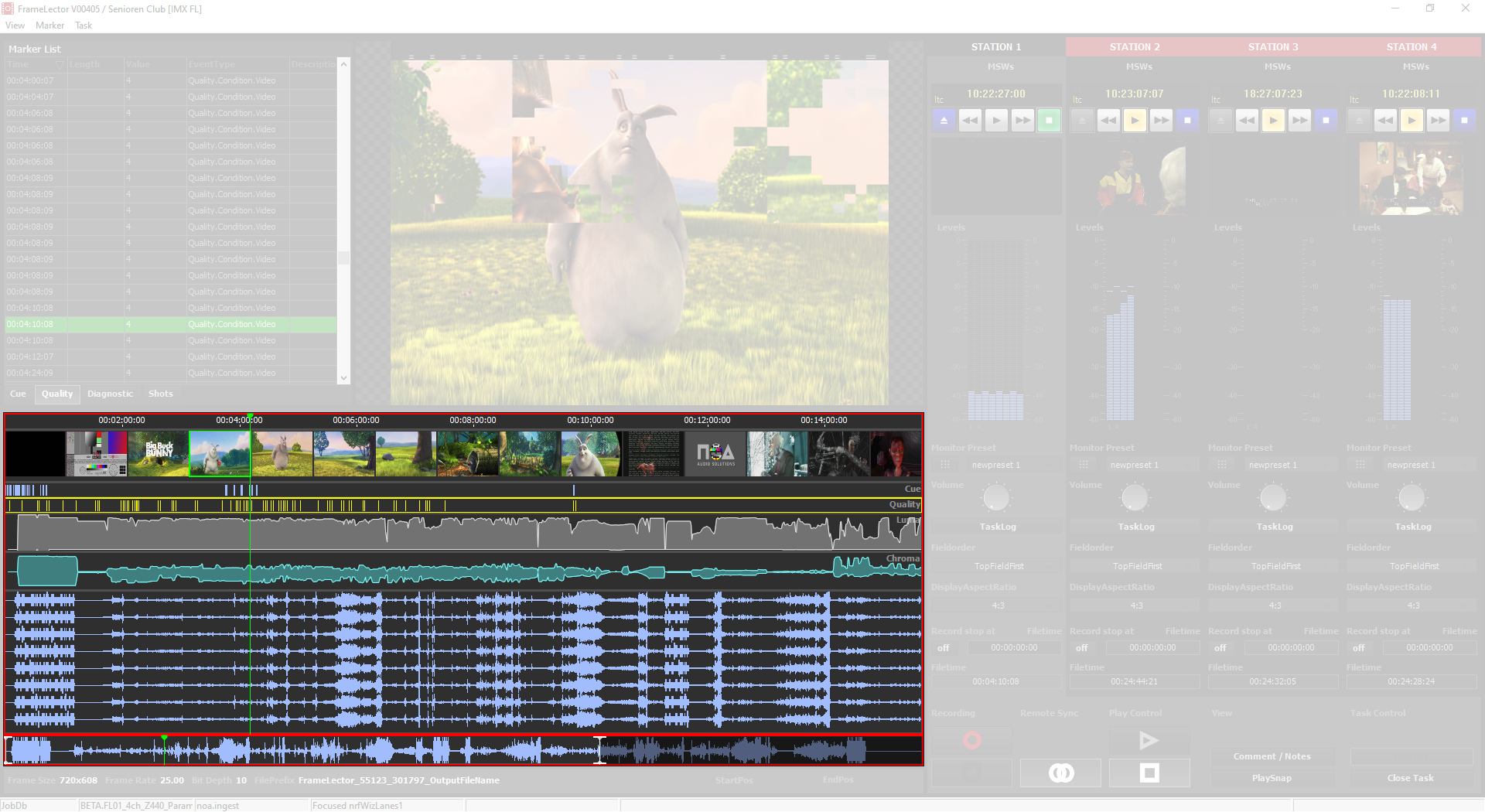The image size is (1485, 812).
Task: Switch to the Cue tab
Action: [x=18, y=394]
